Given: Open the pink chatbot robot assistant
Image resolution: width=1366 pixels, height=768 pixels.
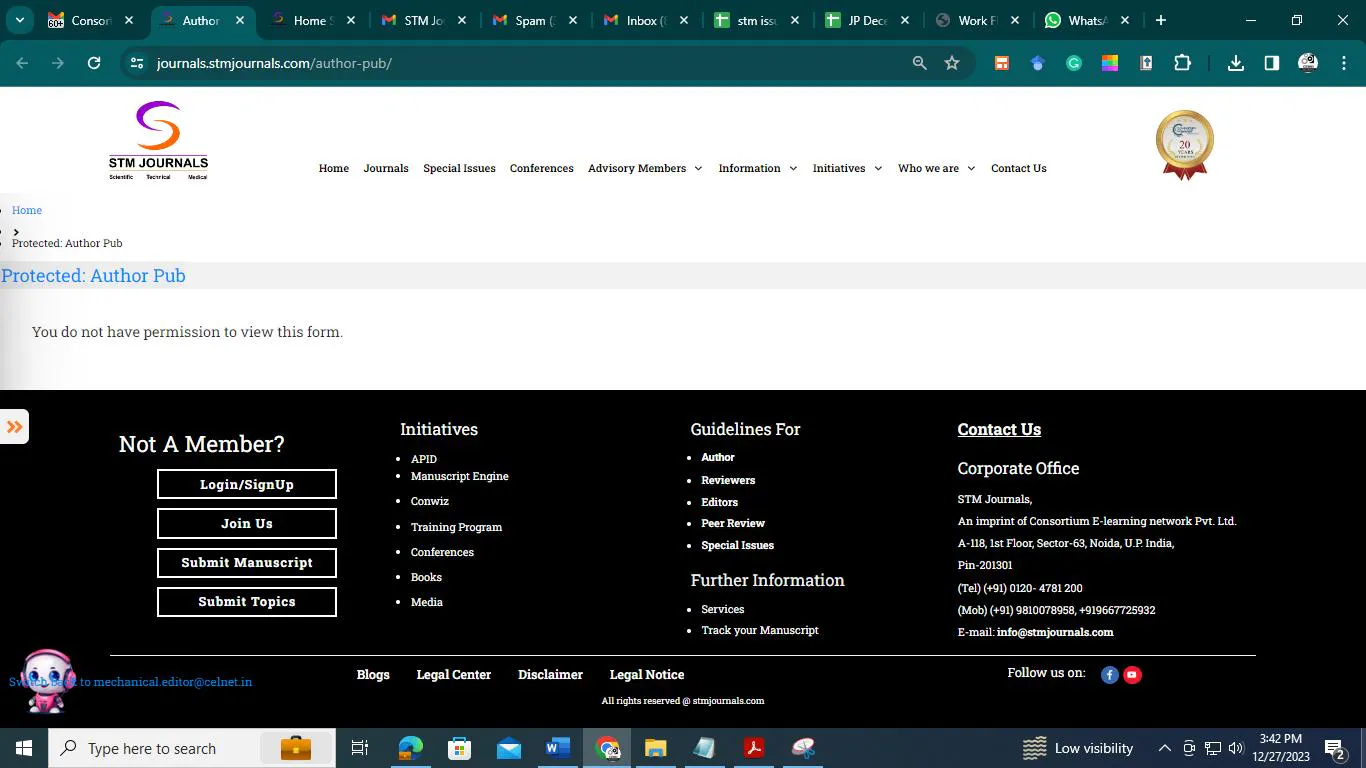Looking at the screenshot, I should click(x=47, y=681).
